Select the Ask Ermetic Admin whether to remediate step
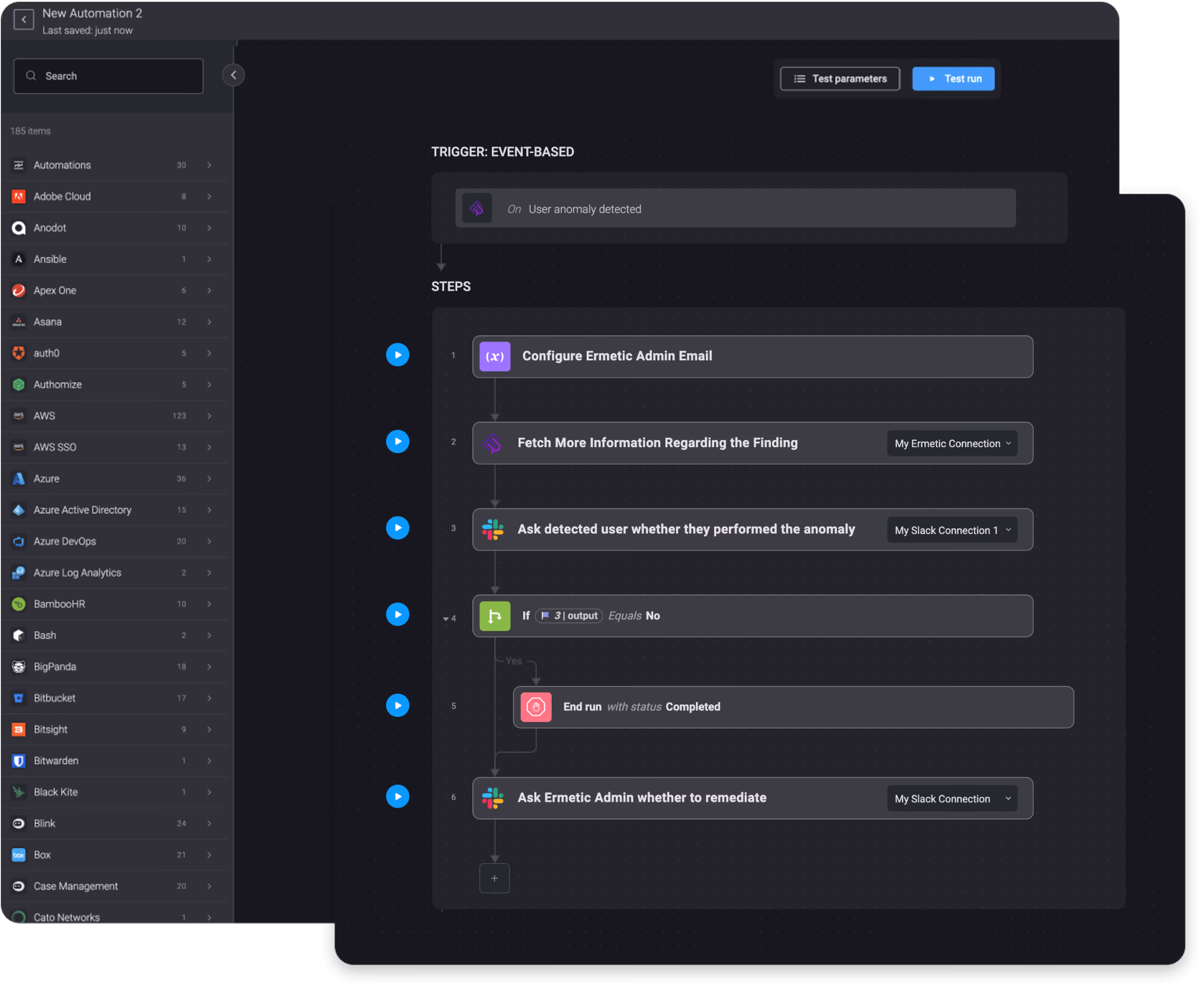This screenshot has height=989, width=1204. click(x=753, y=799)
